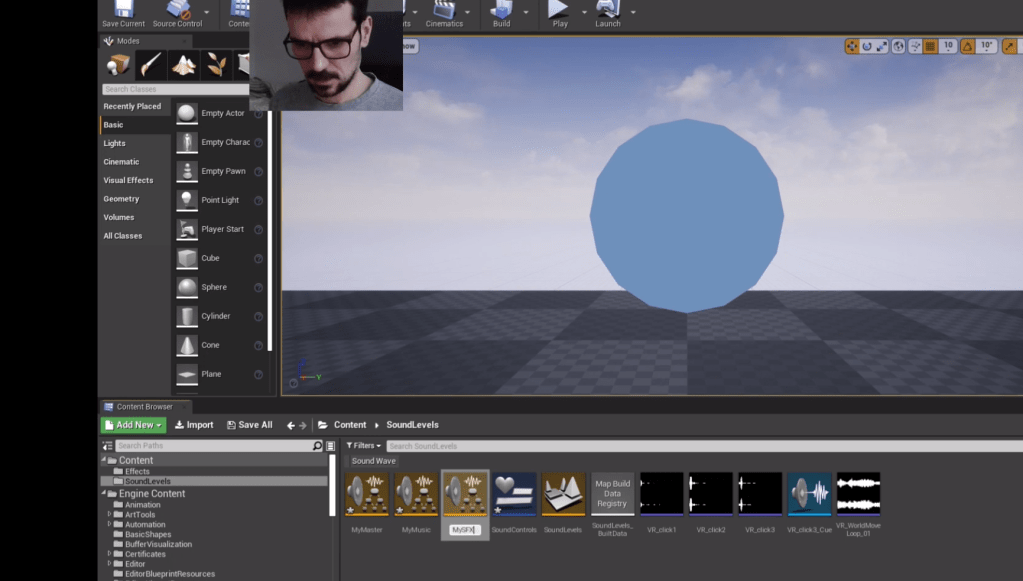Open the Add New dropdown
Screen dimensions: 1023x581
click(133, 425)
